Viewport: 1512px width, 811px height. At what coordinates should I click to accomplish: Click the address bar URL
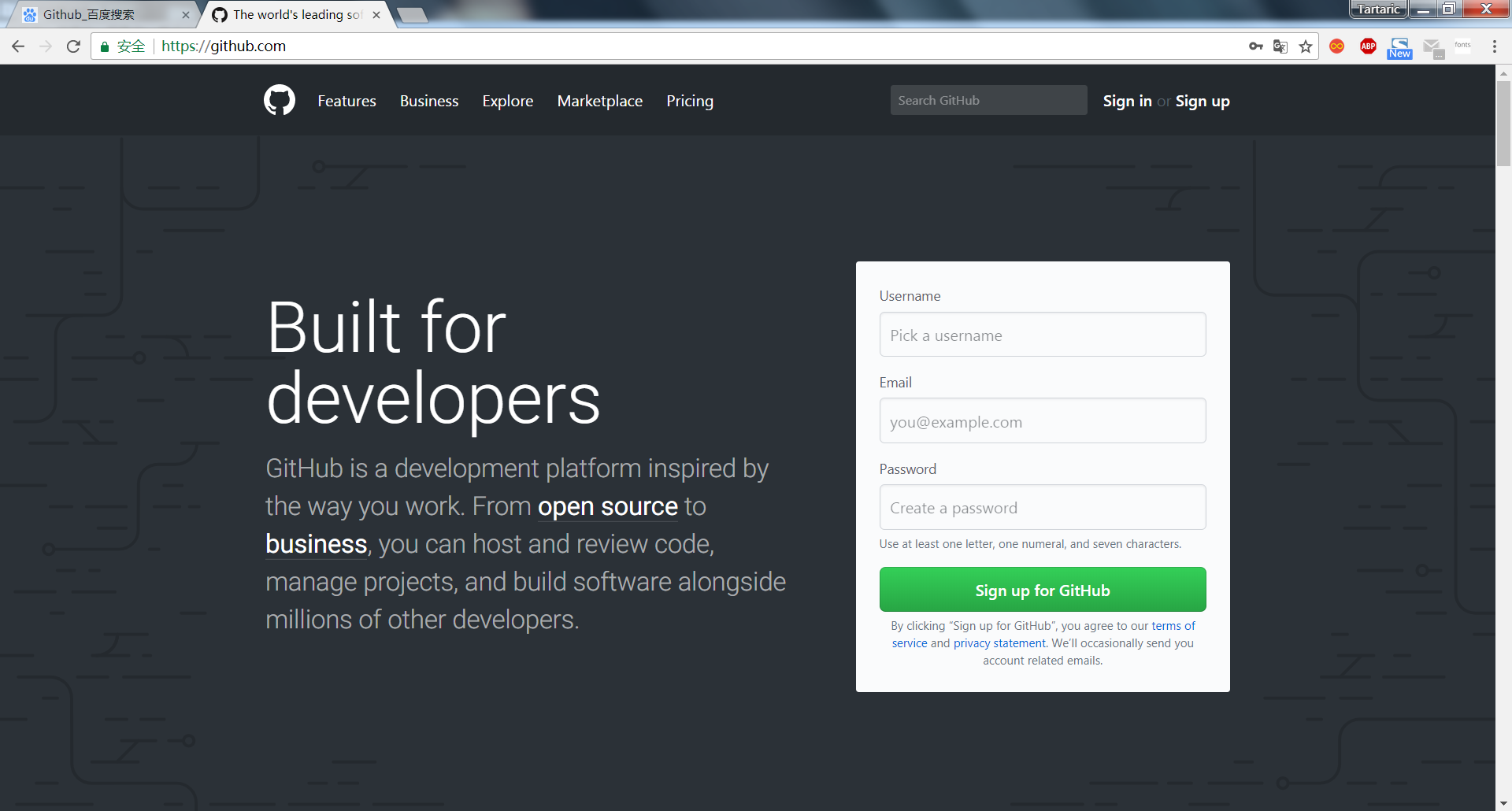click(224, 46)
